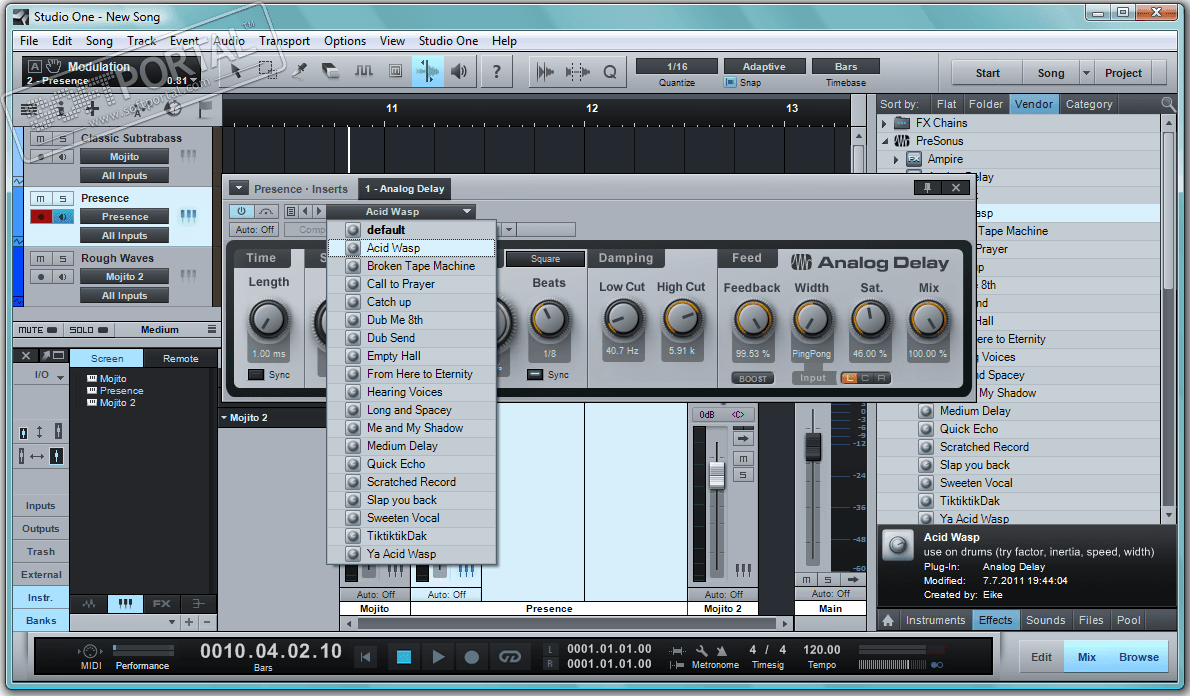The image size is (1190, 696).
Task: Open dropdown arrow next to Song button
Action: 1086,73
